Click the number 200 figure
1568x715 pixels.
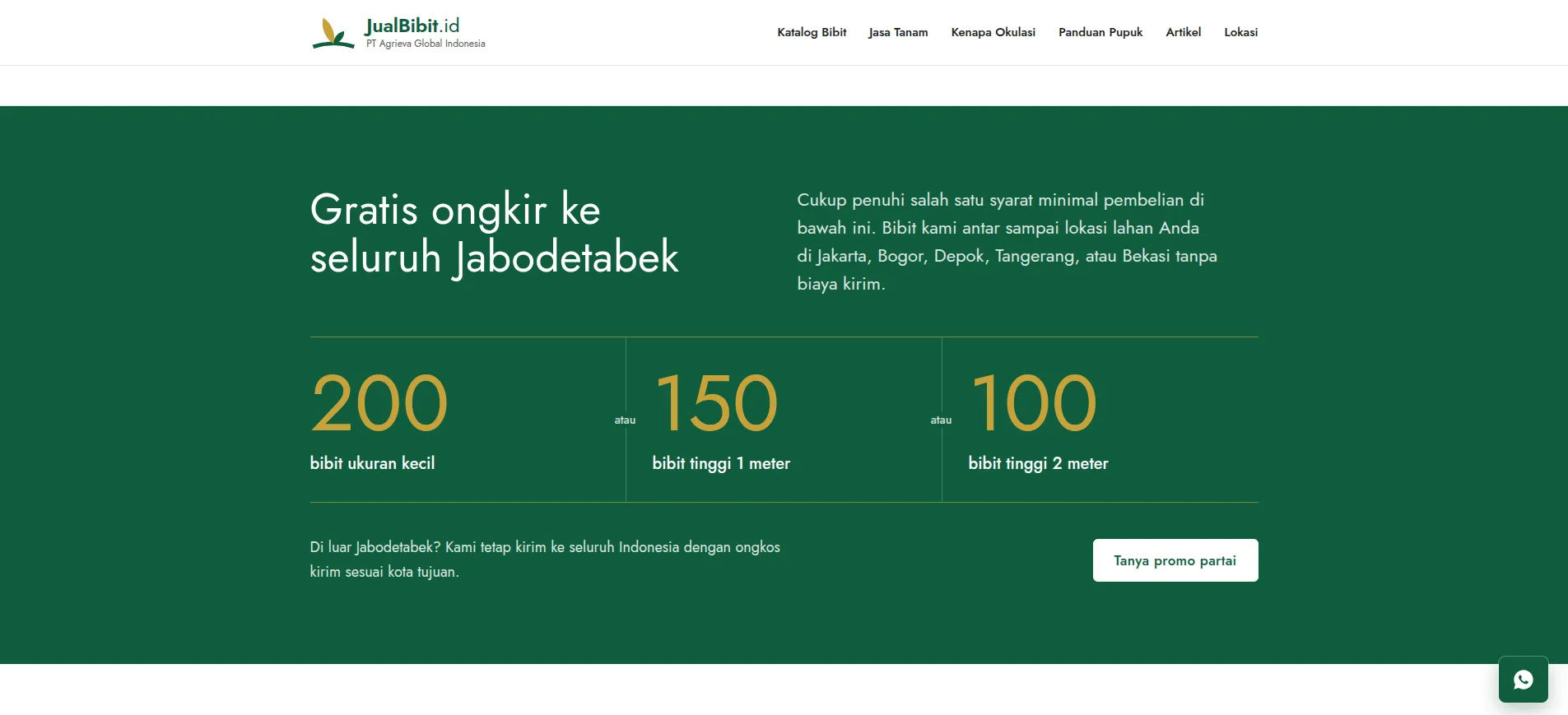click(x=379, y=402)
